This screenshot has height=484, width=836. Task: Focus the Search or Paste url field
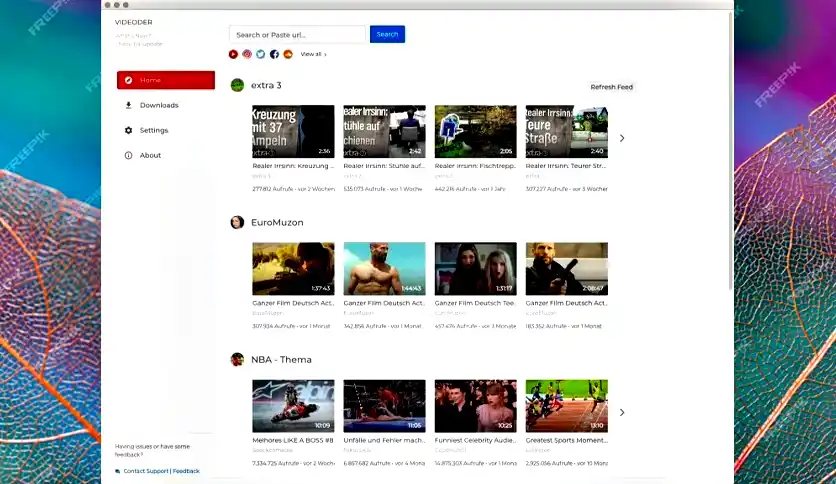pyautogui.click(x=298, y=35)
